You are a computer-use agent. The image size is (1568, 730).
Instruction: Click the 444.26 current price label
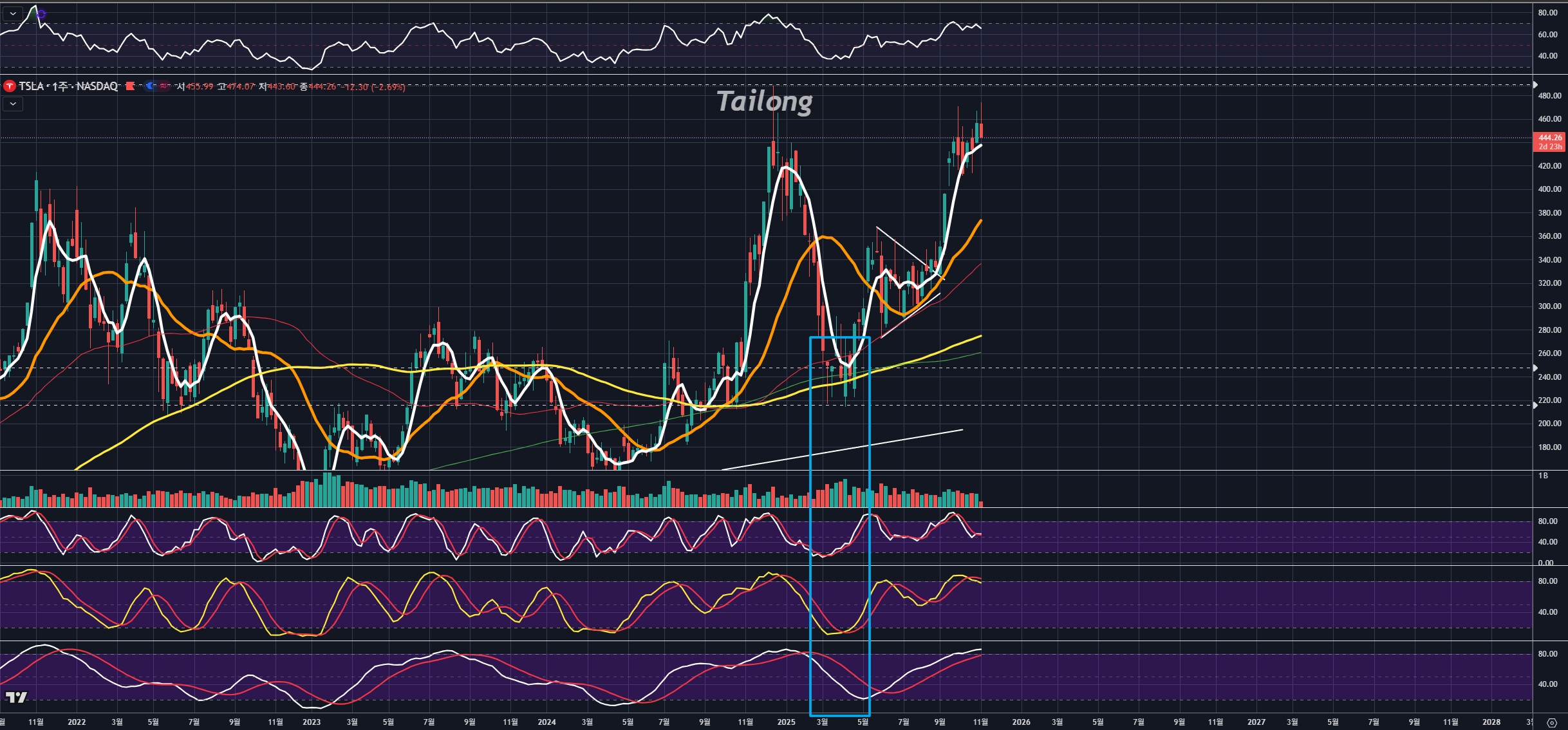click(1550, 138)
